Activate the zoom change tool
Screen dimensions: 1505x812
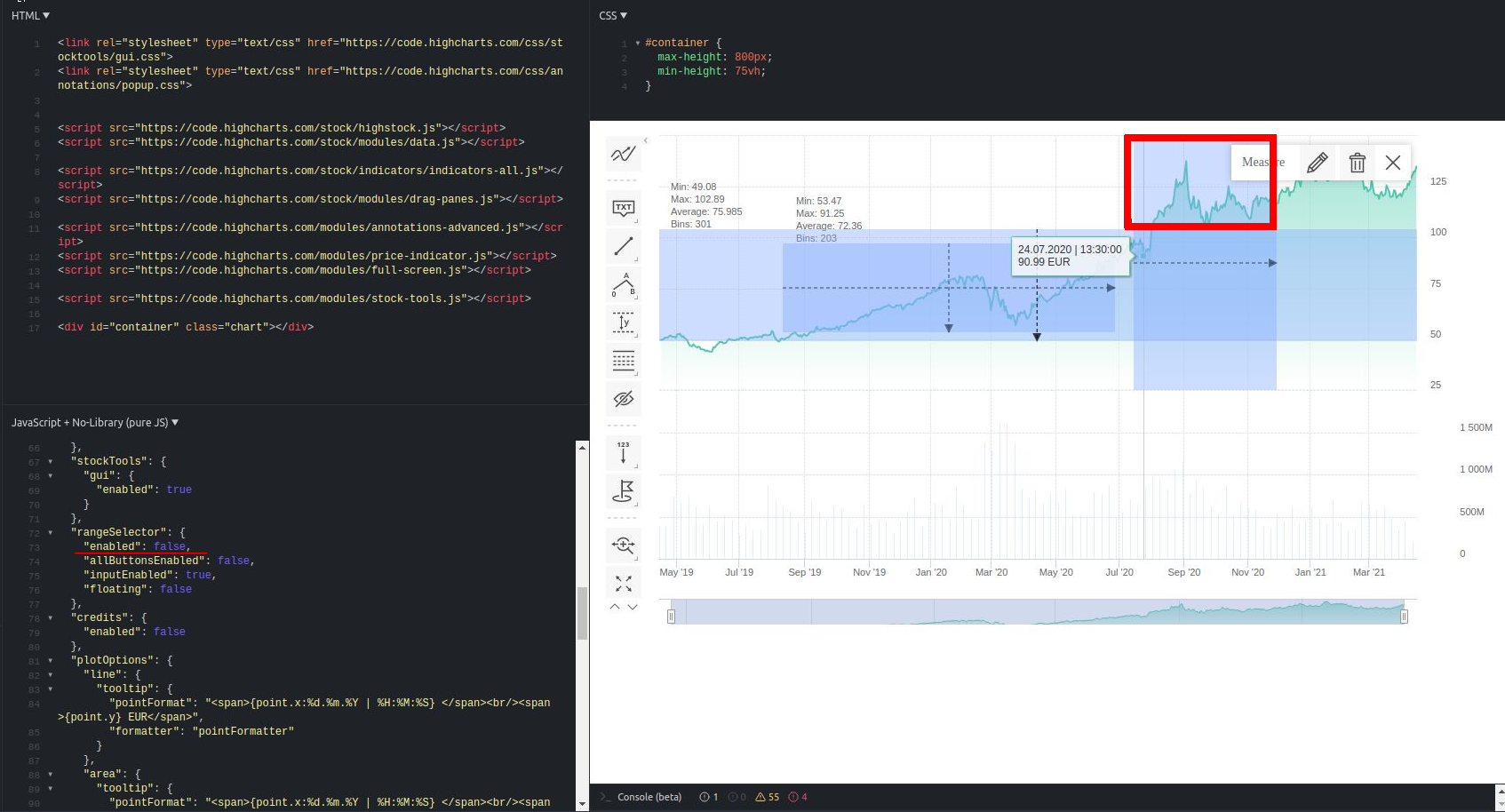click(x=623, y=545)
